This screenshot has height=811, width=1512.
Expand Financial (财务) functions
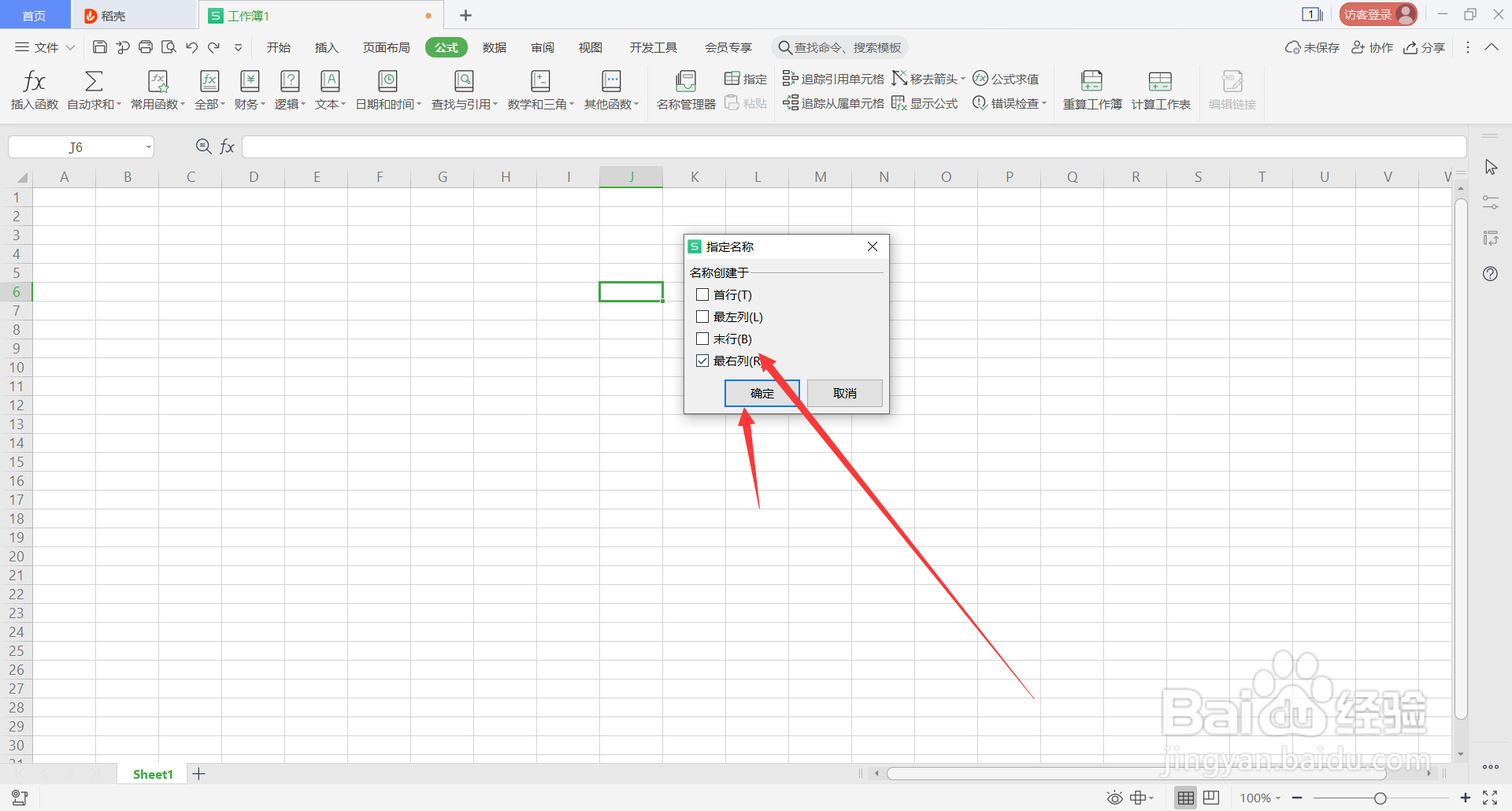coord(250,90)
